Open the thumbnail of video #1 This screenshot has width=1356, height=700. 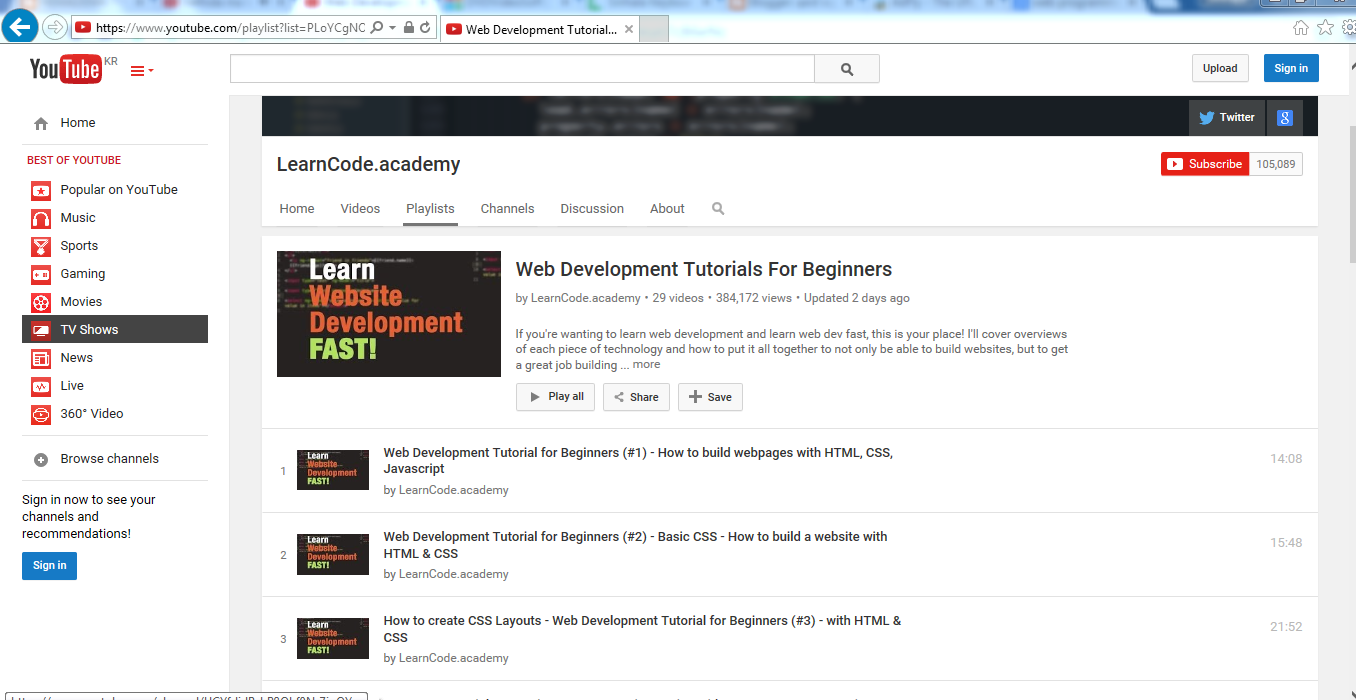pos(333,470)
